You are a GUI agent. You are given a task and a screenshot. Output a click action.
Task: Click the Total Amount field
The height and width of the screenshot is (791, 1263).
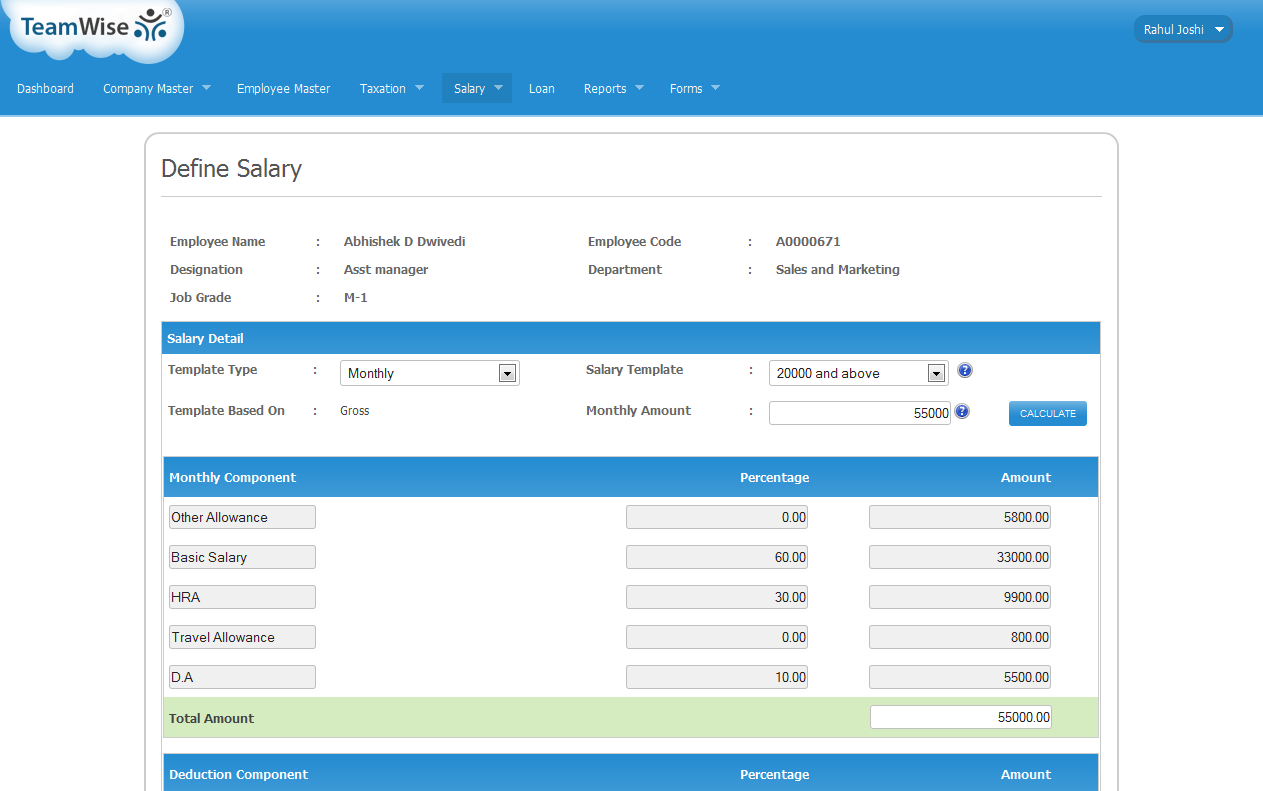point(960,717)
